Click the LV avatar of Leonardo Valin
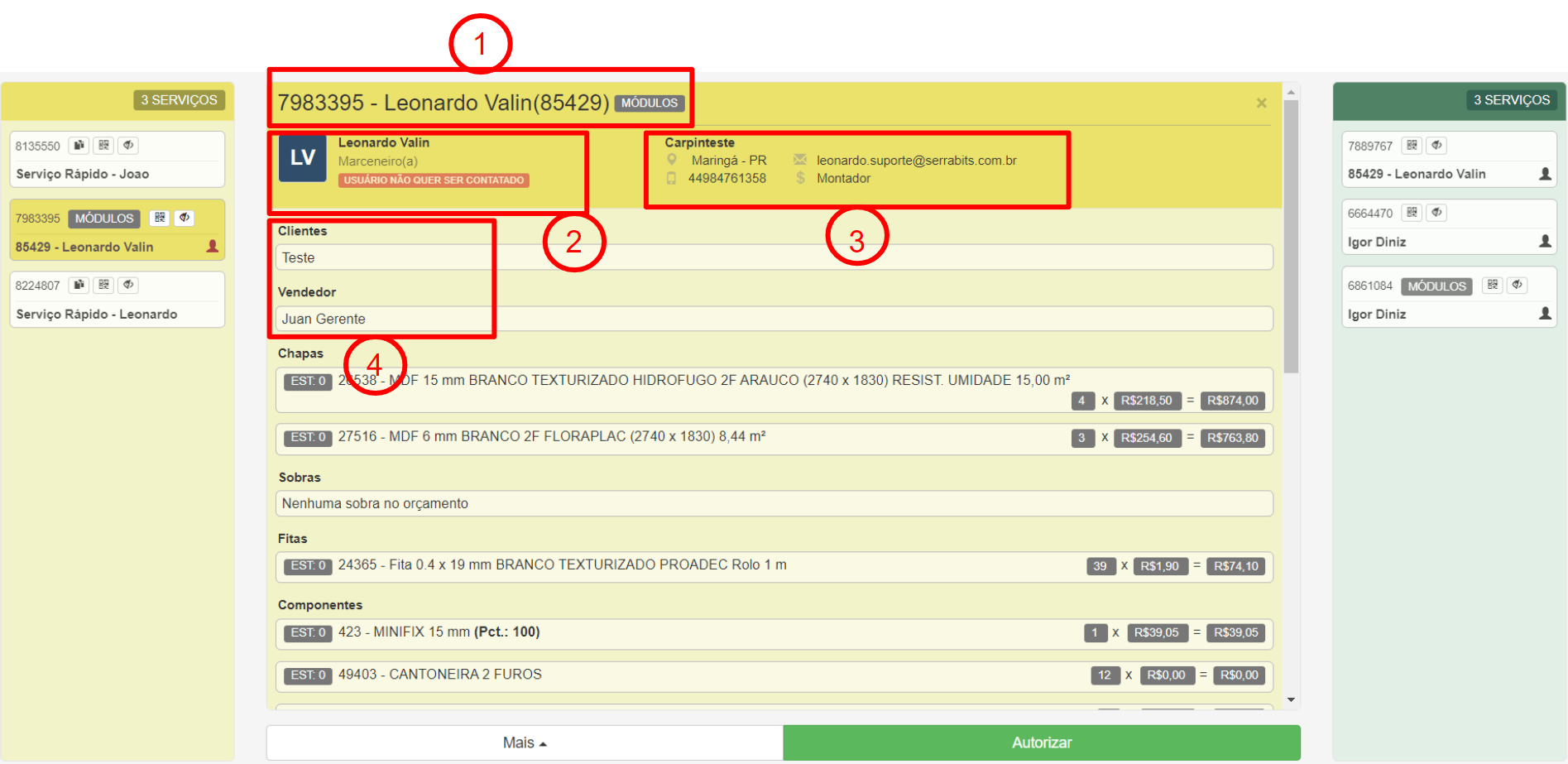Image resolution: width=1568 pixels, height=764 pixels. click(x=302, y=158)
